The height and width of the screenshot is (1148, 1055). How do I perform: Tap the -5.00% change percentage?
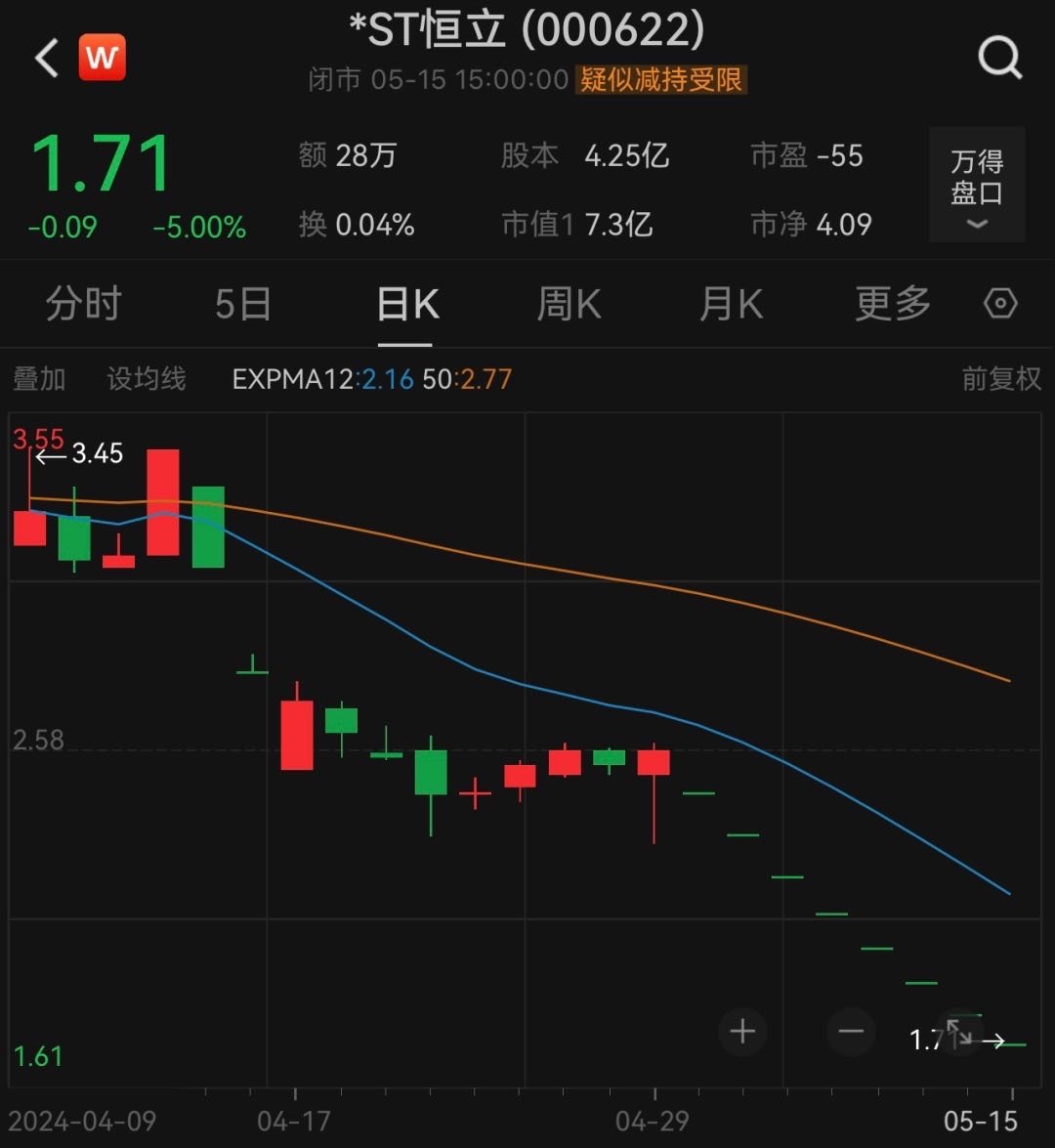199,227
